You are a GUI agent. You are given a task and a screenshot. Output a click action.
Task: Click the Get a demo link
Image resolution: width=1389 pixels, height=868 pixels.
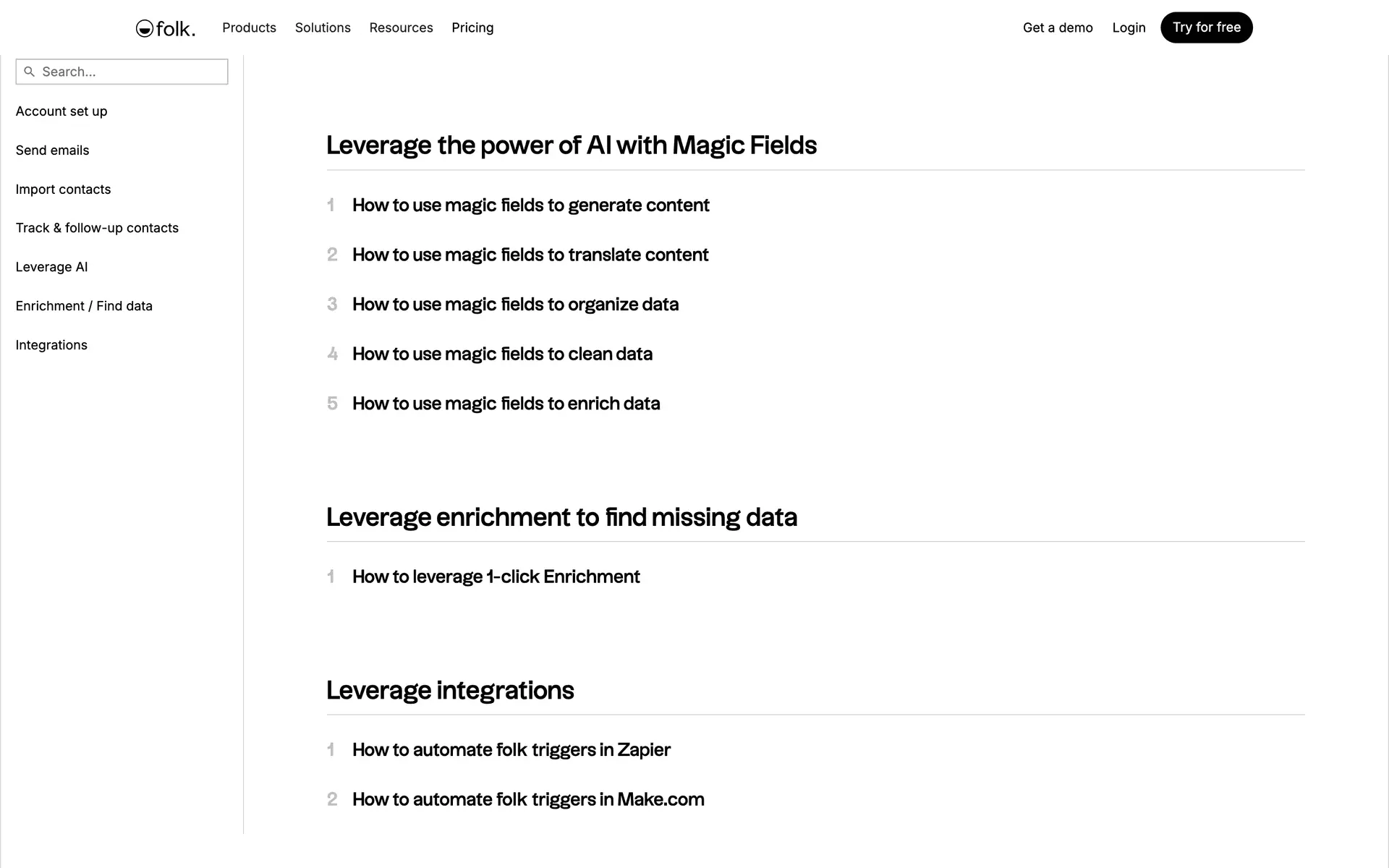click(x=1057, y=27)
